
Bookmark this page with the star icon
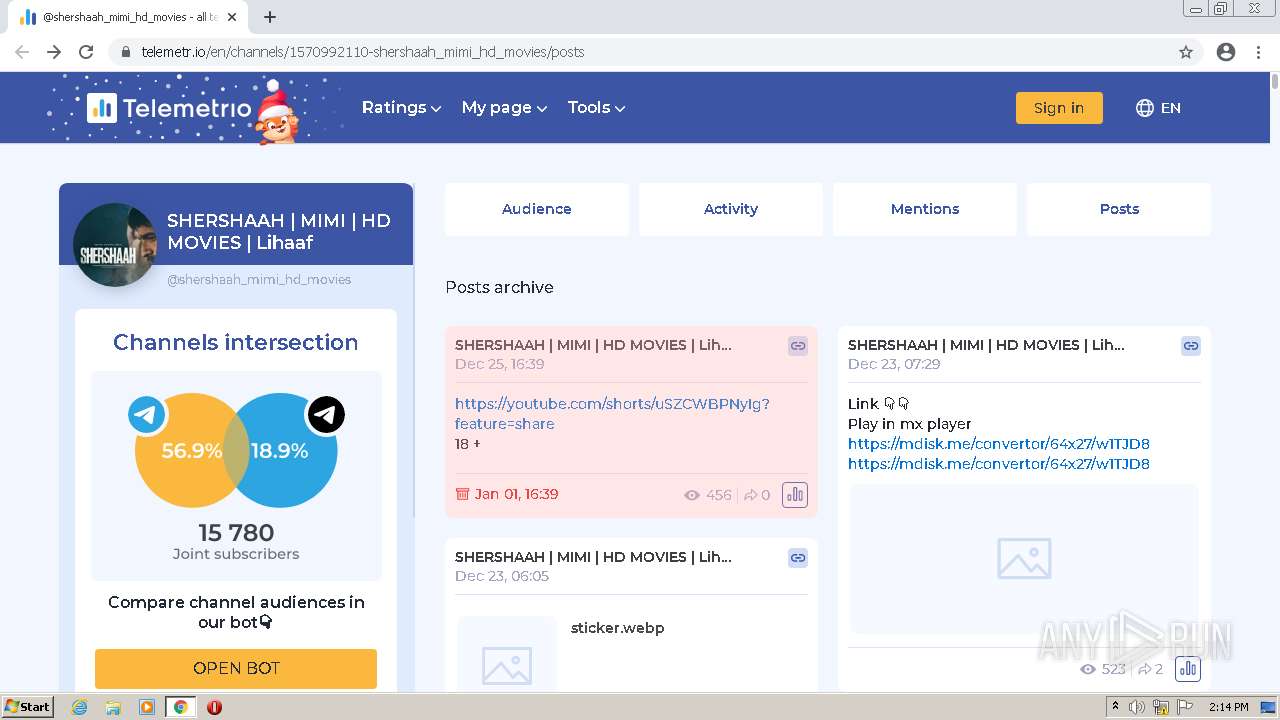point(1186,52)
